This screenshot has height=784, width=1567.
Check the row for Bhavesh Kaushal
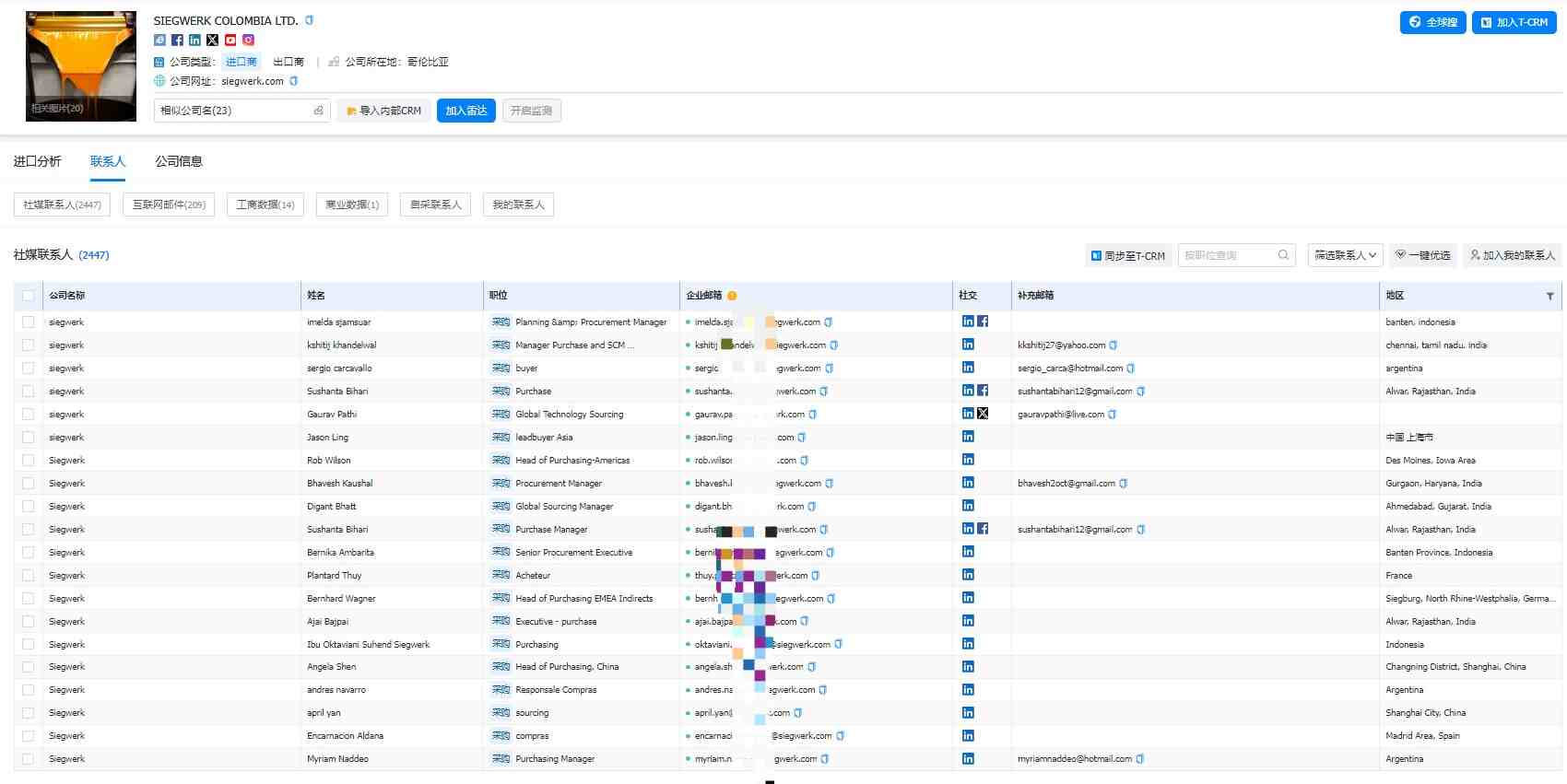coord(28,484)
